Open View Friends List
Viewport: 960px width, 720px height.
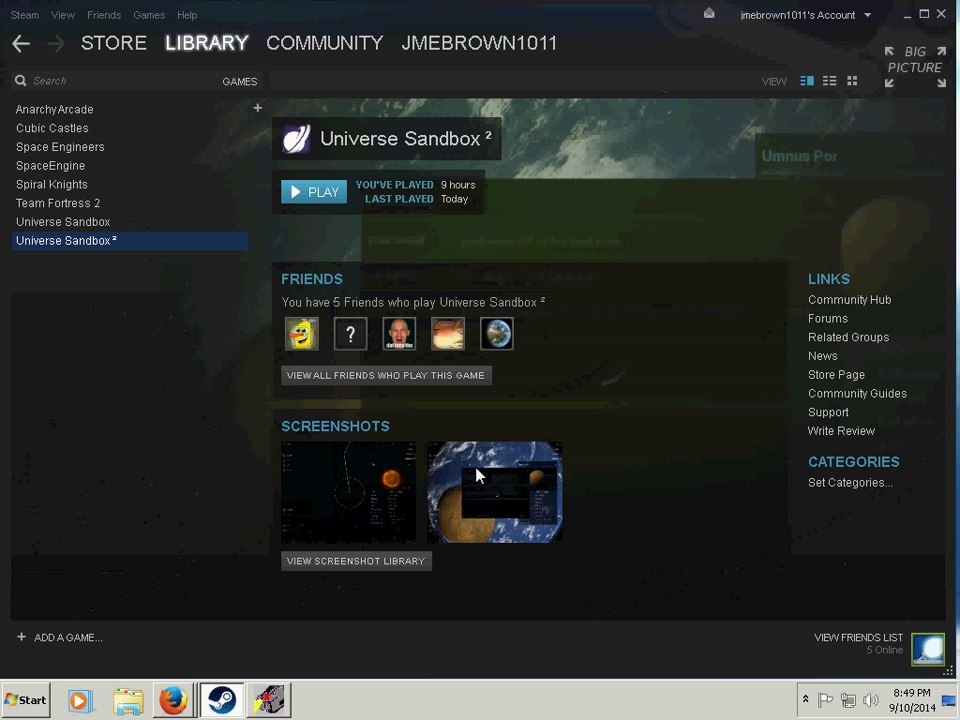[x=858, y=637]
